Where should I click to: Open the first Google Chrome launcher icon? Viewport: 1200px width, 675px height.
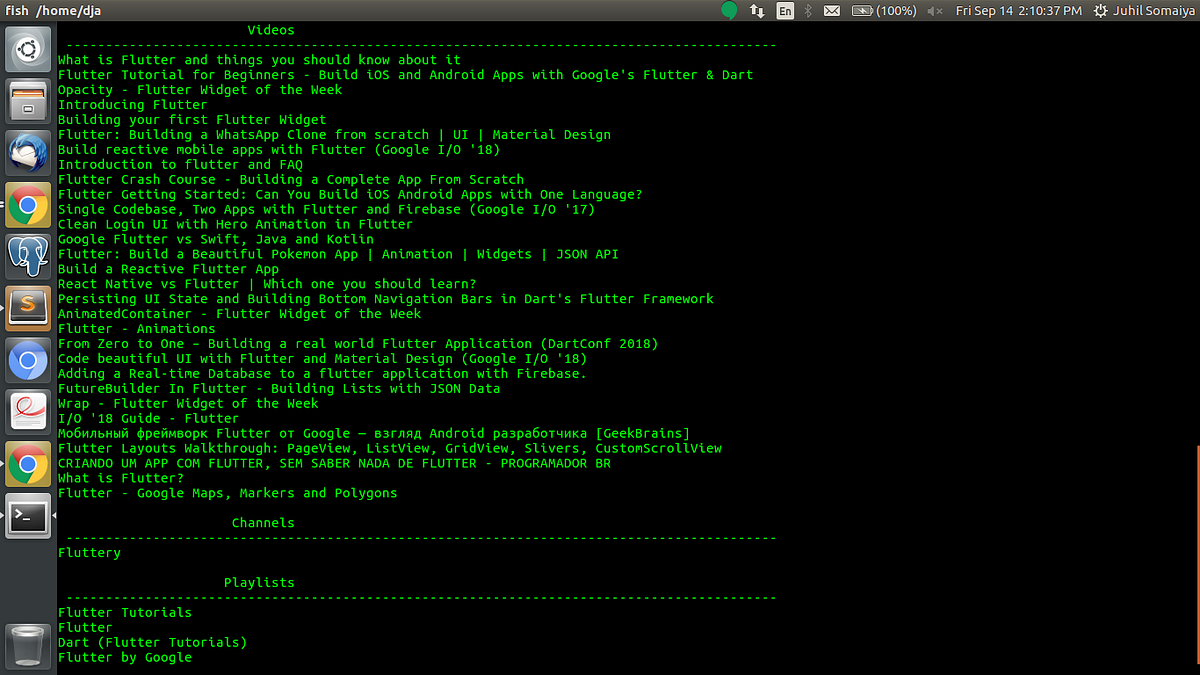[x=28, y=205]
